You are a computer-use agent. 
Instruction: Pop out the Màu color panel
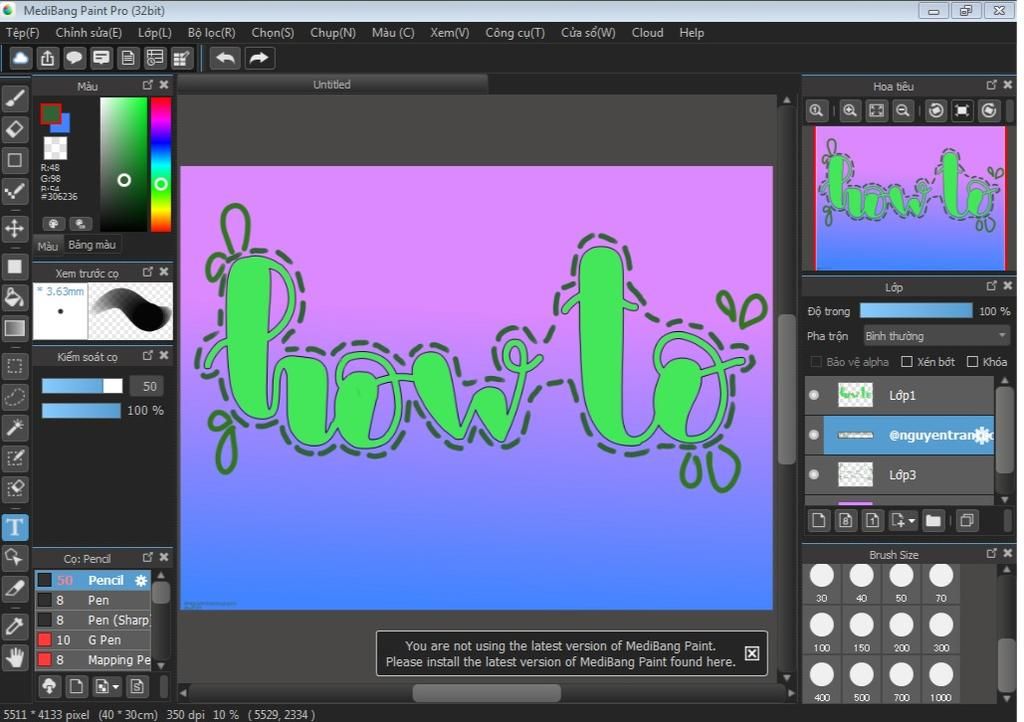pos(148,85)
